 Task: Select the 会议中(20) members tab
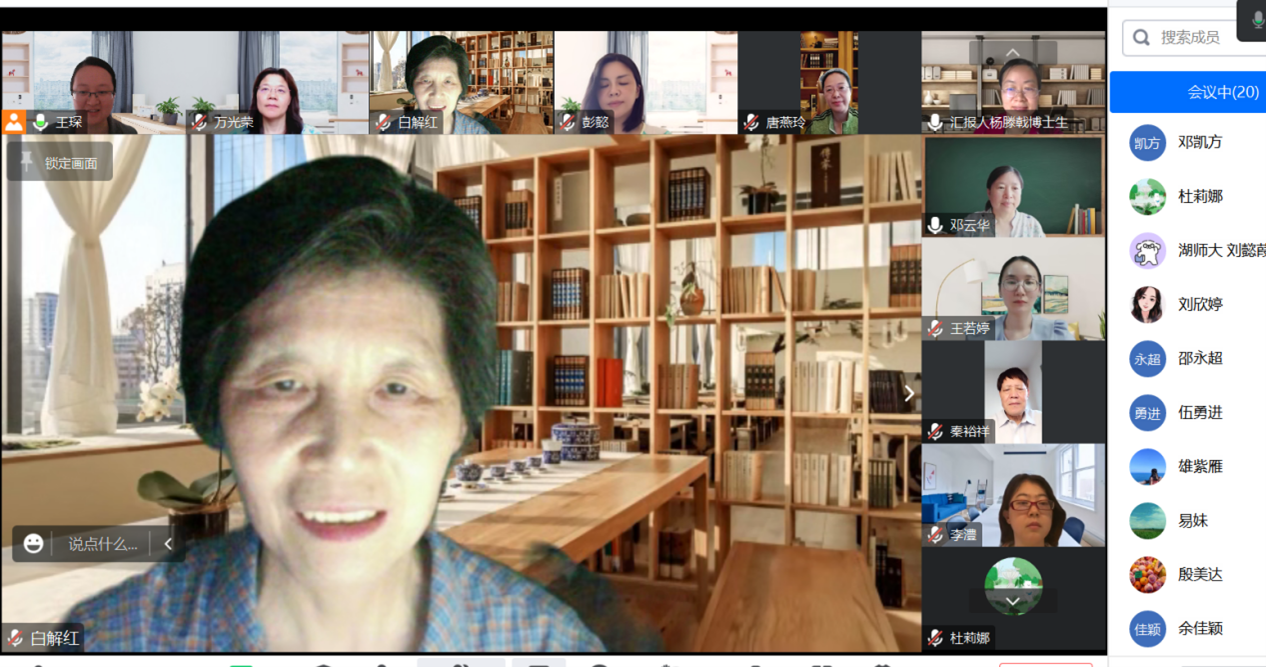tap(1188, 92)
